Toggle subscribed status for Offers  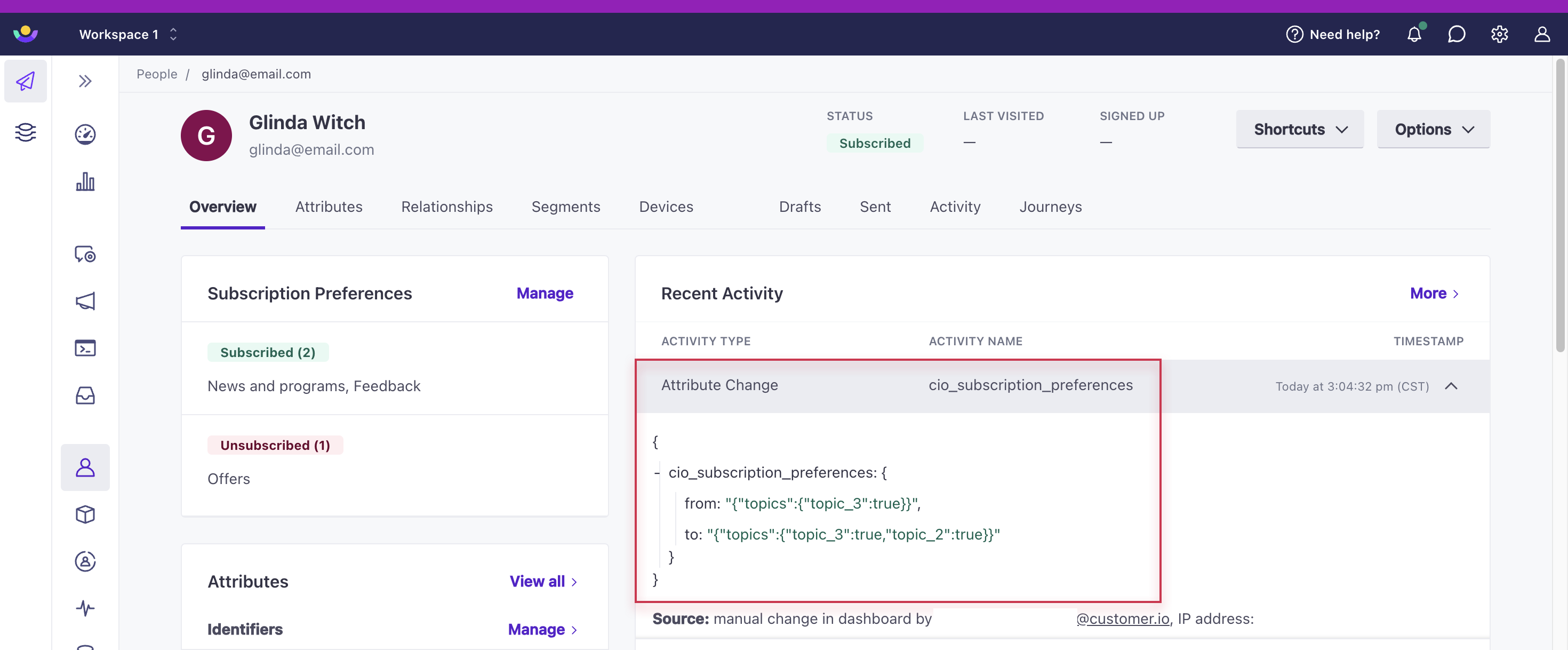click(229, 477)
